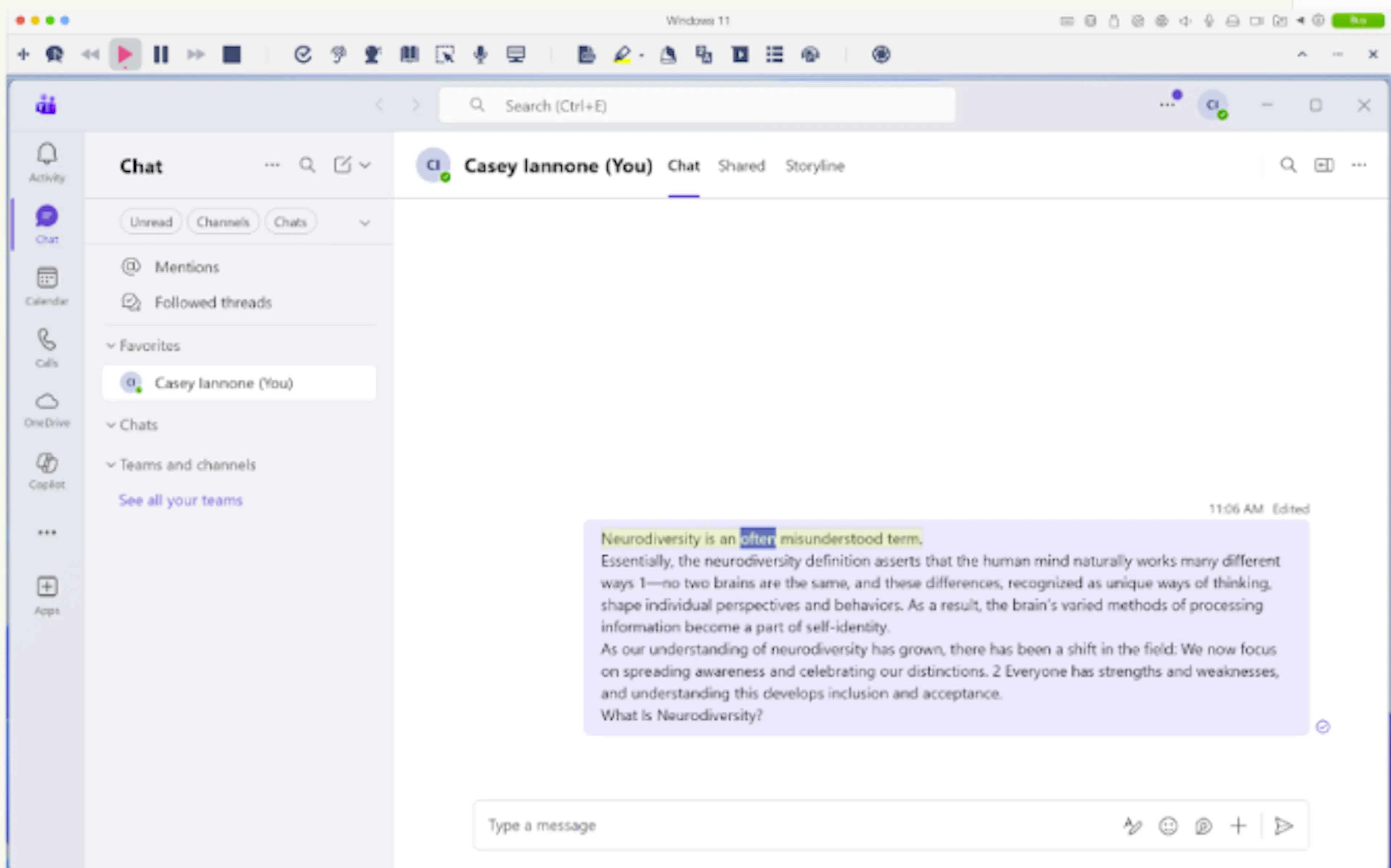The height and width of the screenshot is (868, 1391).
Task: Collapse the Teams and channels section
Action: pyautogui.click(x=181, y=464)
